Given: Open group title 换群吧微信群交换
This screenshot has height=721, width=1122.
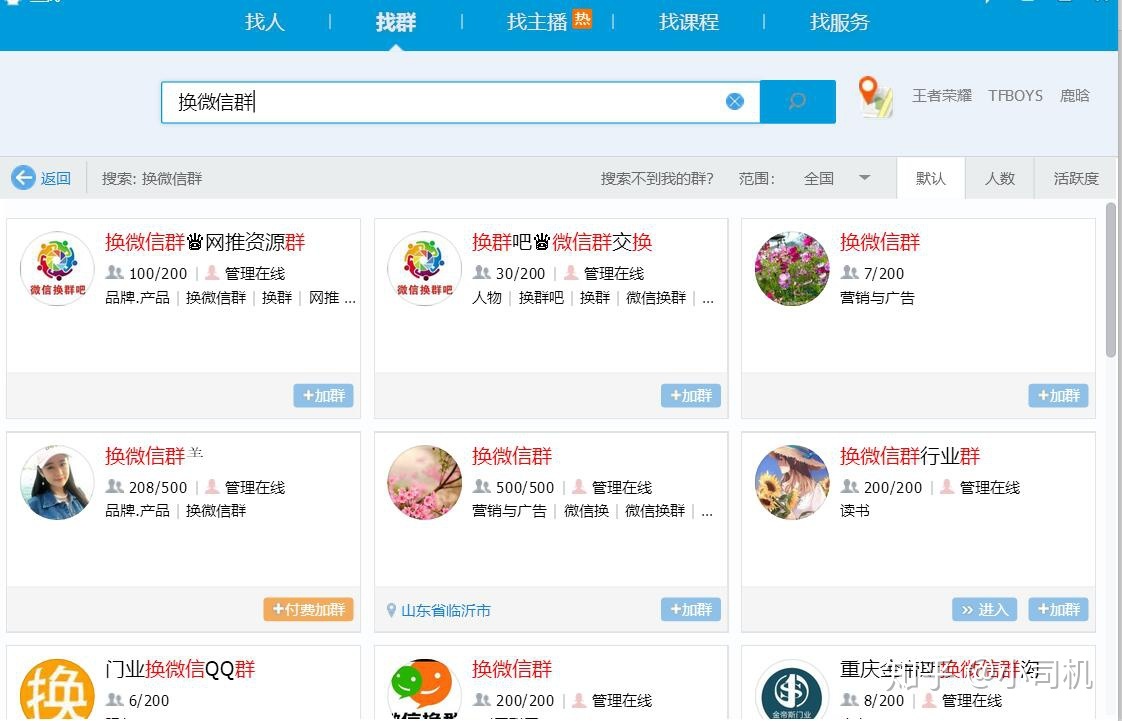Looking at the screenshot, I should tap(562, 242).
